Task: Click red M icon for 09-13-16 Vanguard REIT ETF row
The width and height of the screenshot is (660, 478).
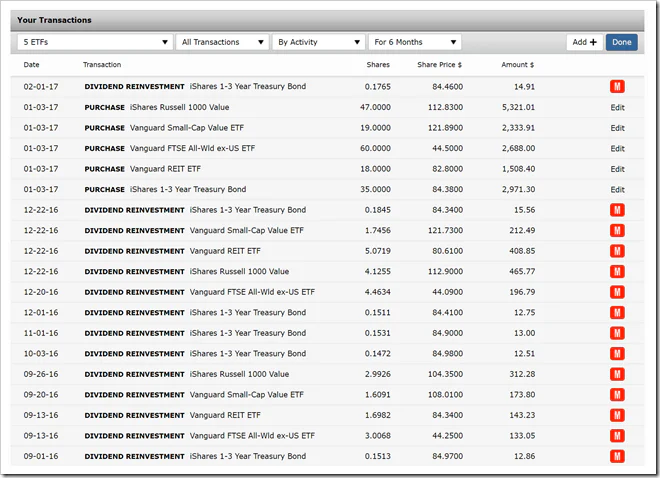Action: point(617,415)
